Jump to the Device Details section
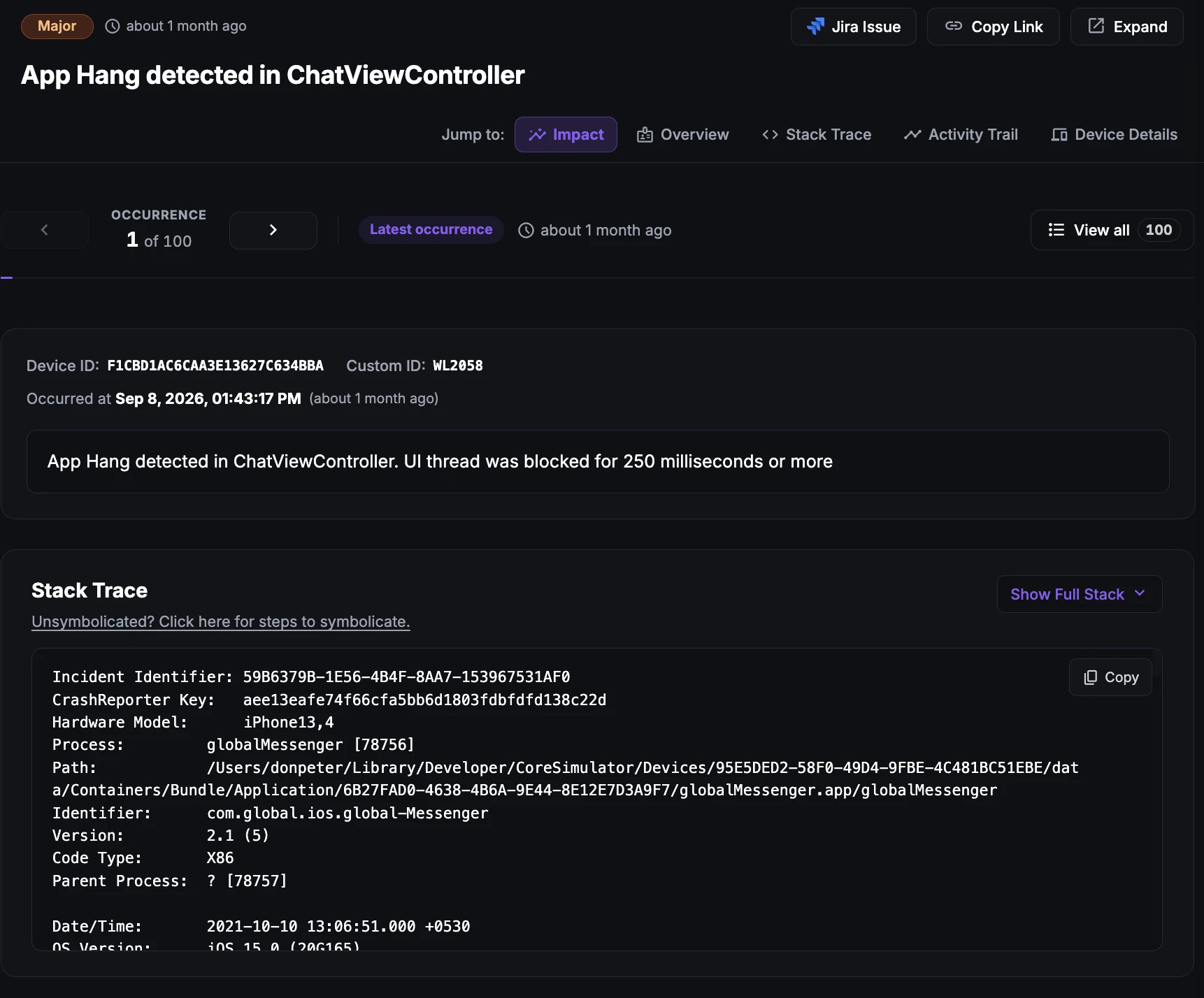 pos(1114,134)
